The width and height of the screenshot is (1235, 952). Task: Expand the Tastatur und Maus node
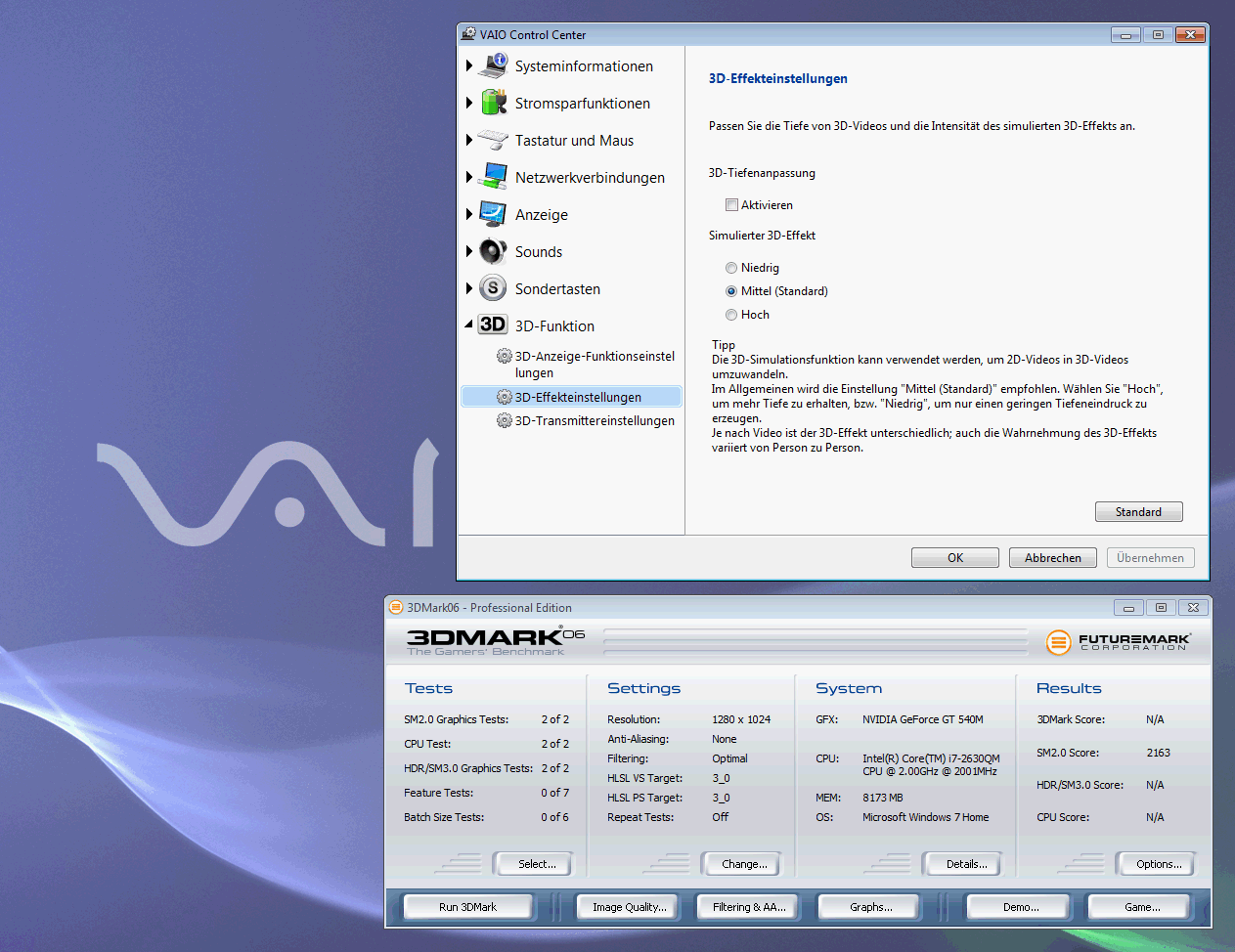(469, 140)
